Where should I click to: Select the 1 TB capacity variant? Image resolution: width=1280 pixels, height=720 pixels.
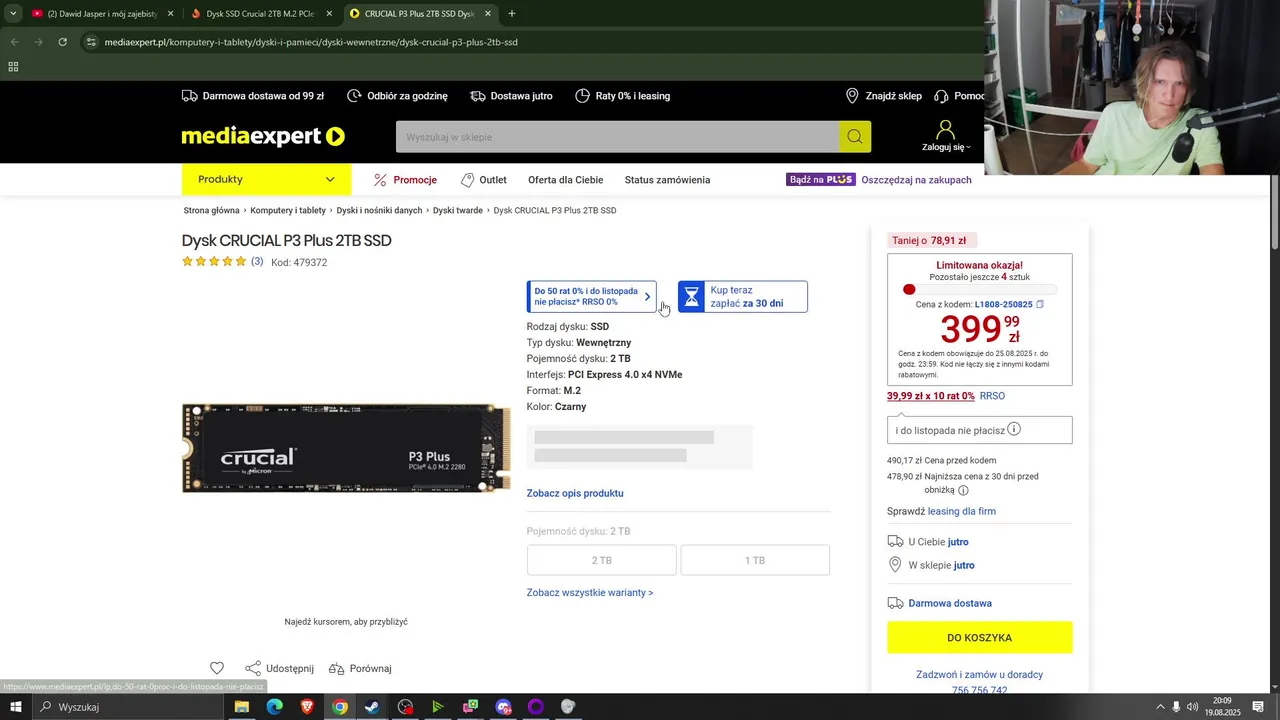[x=755, y=560]
